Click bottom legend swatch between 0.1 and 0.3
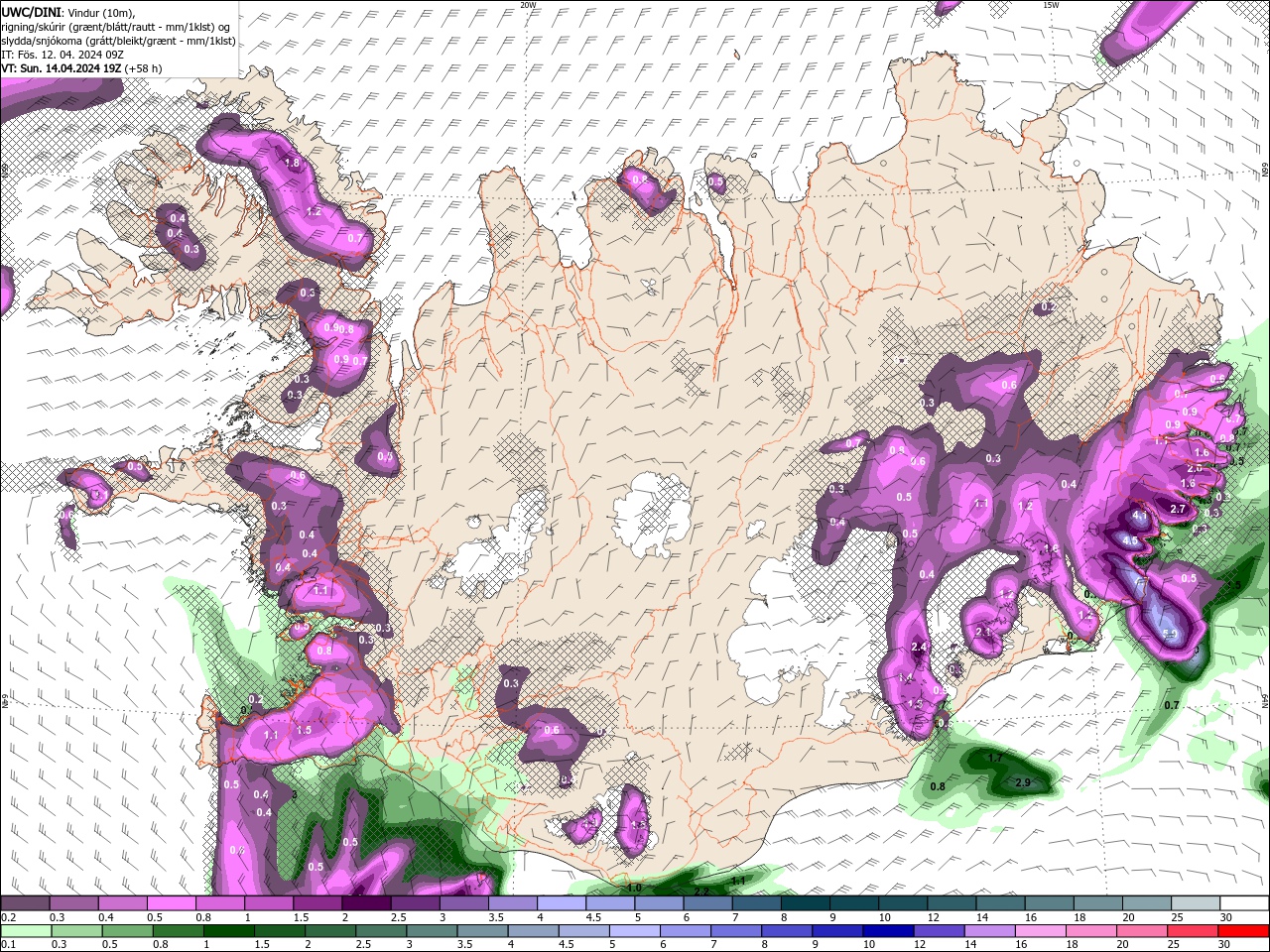The image size is (1270, 952). 25,931
